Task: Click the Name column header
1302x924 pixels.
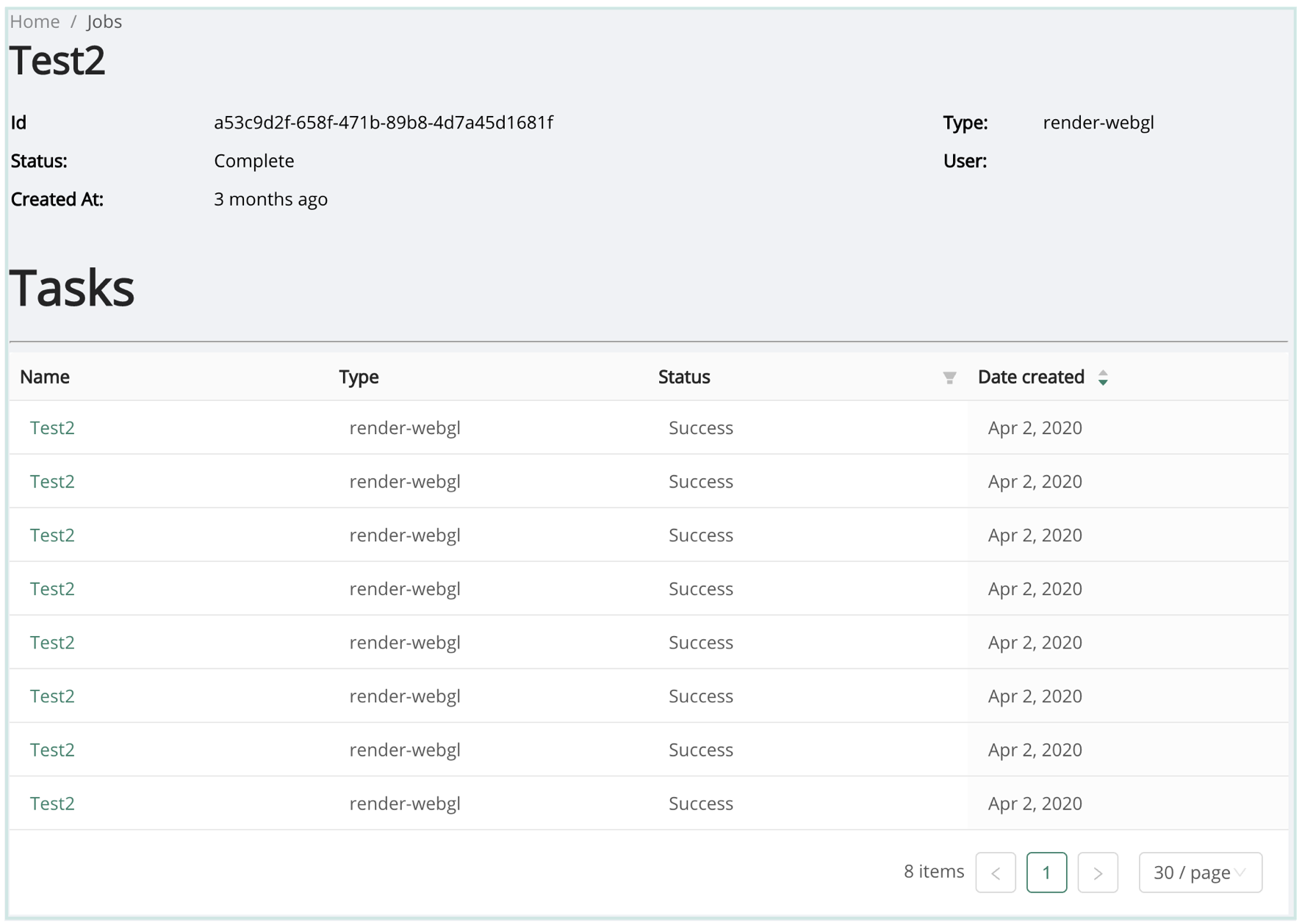Action: pos(45,378)
